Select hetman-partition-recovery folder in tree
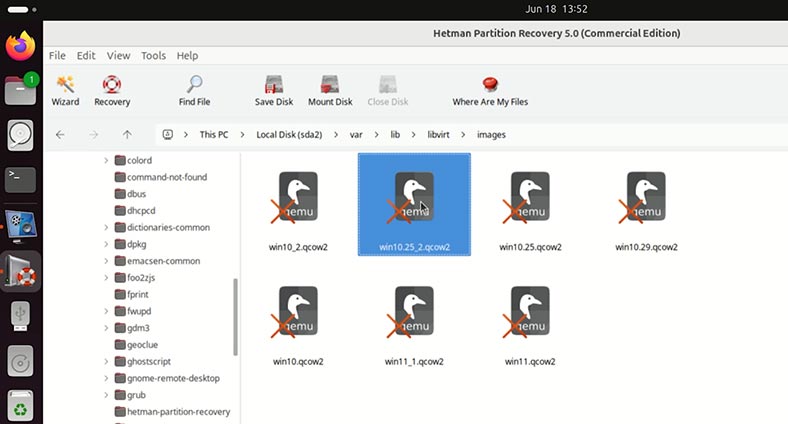The height and width of the screenshot is (424, 788). [172, 411]
